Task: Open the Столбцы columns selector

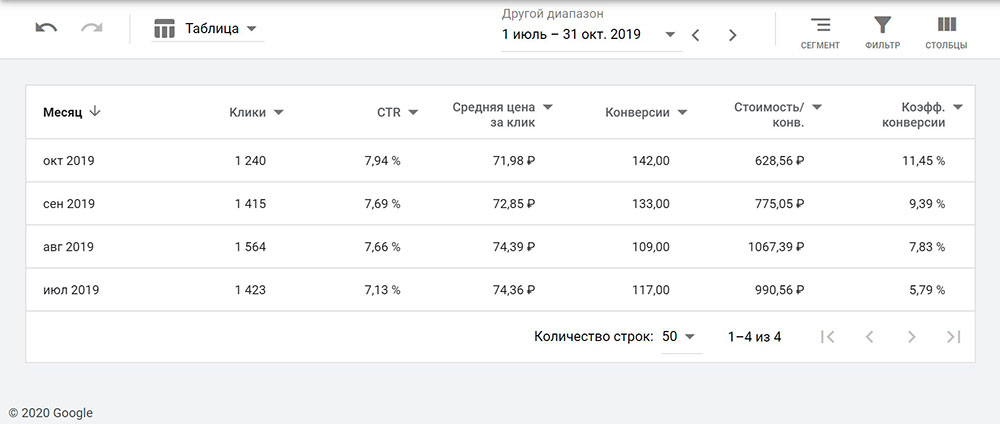Action: tap(946, 32)
